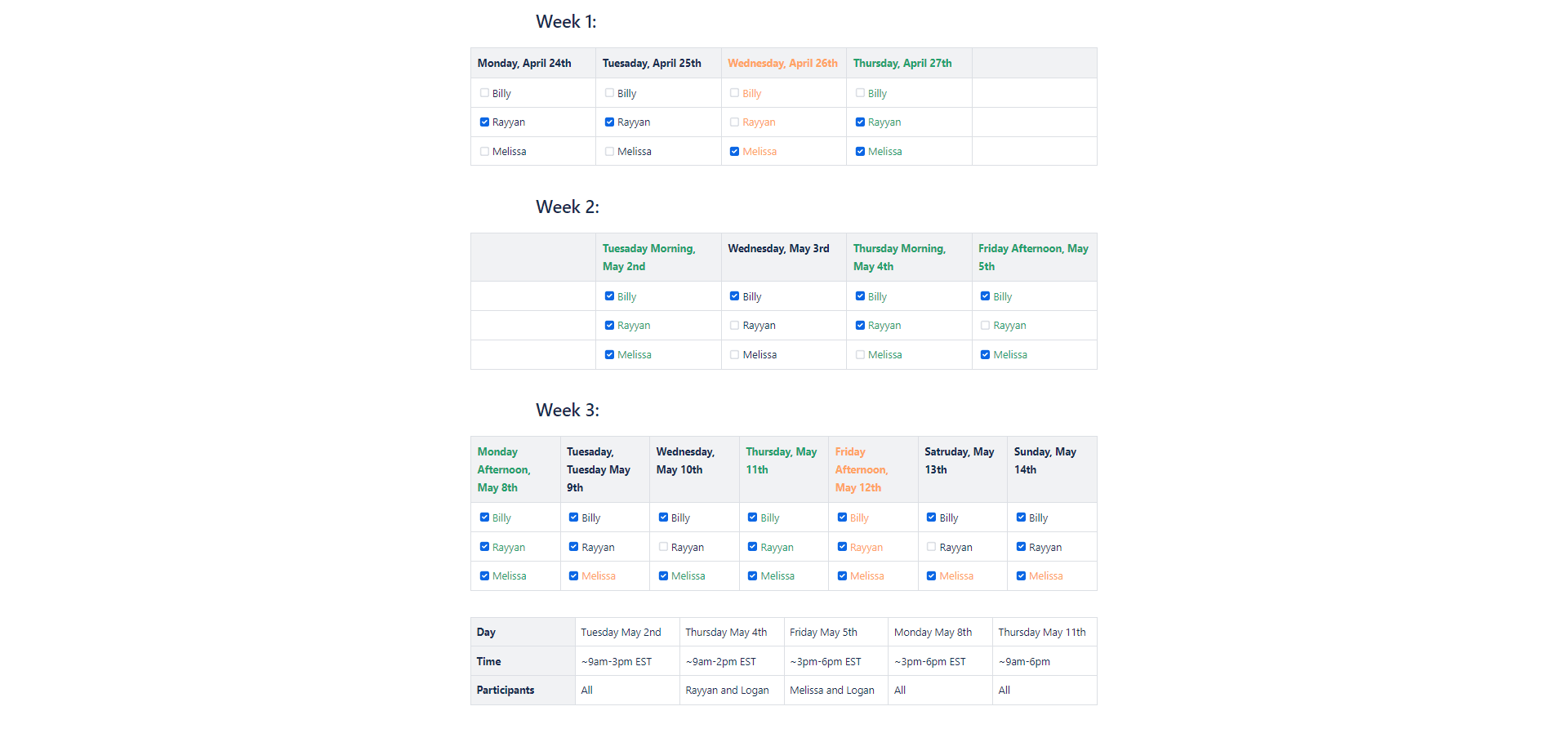Check Billy under Wednesday, April 26th
1568x733 pixels.
[734, 93]
